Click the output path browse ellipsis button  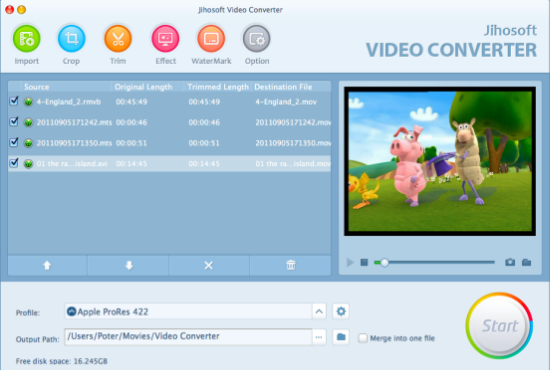click(319, 337)
